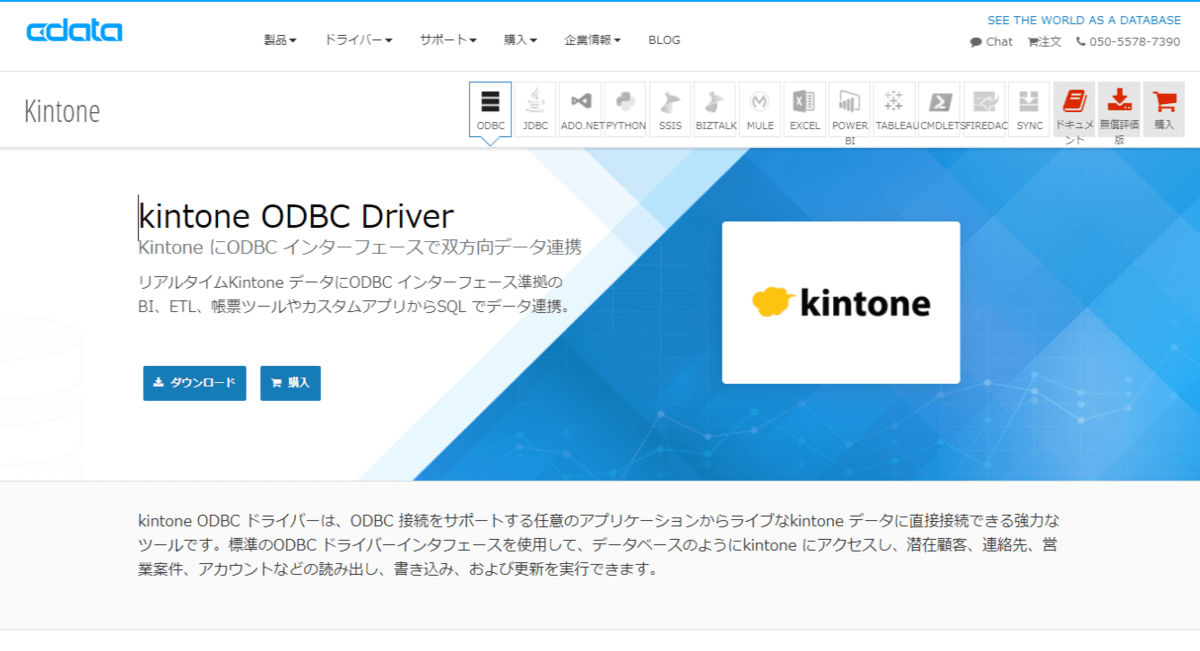1200x651 pixels.
Task: Expand the 企業情報 menu
Action: [x=592, y=40]
